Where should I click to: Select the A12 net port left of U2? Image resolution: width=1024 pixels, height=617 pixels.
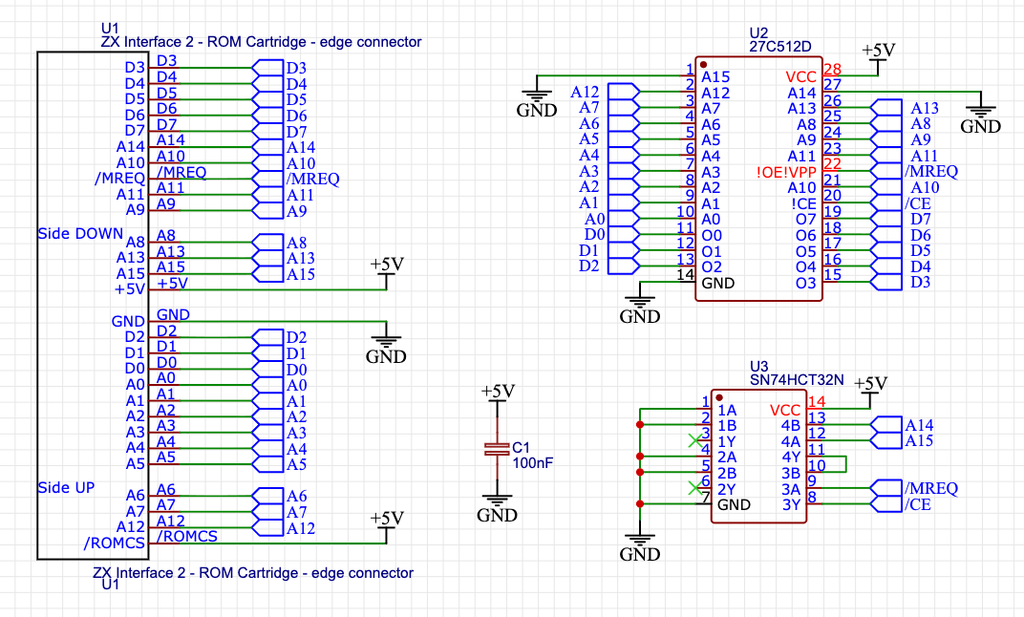coord(605,91)
